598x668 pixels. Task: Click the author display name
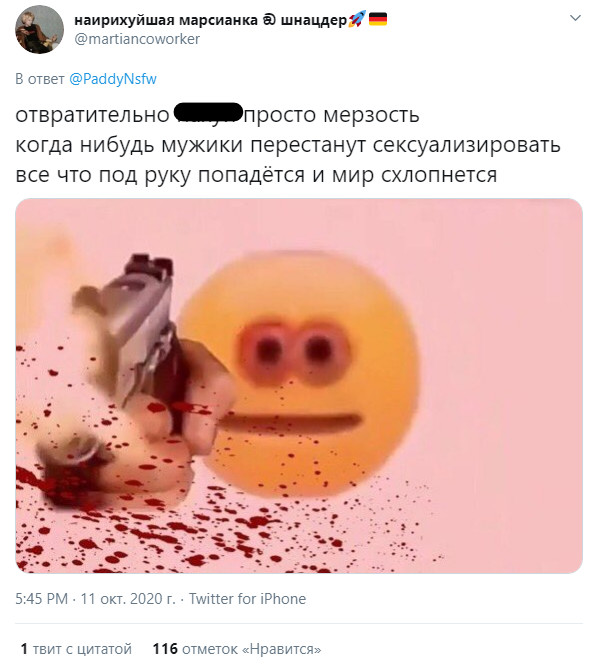coord(210,20)
